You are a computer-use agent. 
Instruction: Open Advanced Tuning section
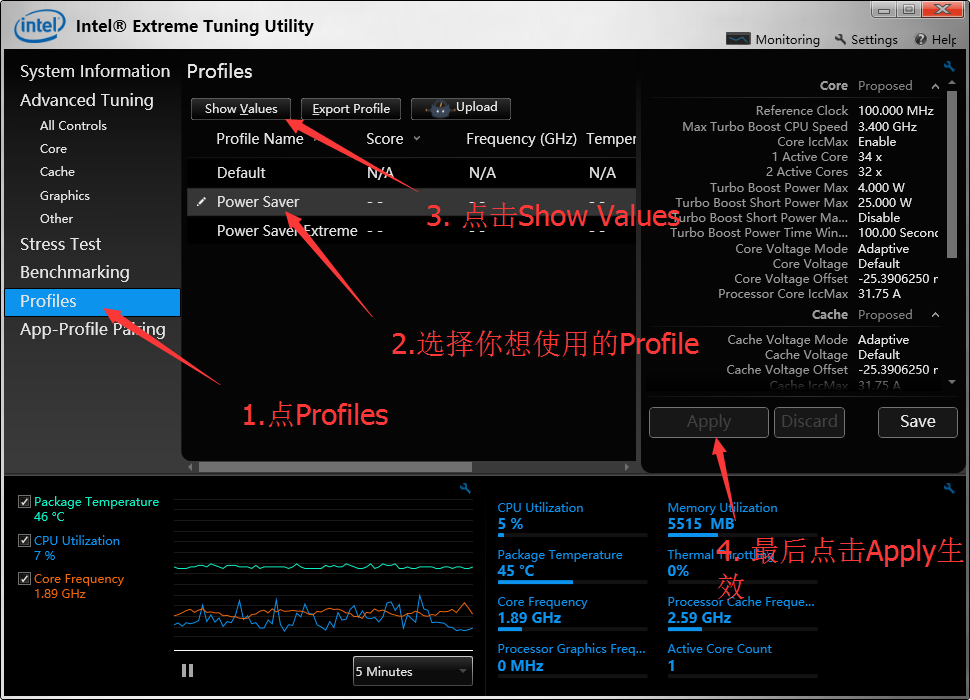click(87, 100)
